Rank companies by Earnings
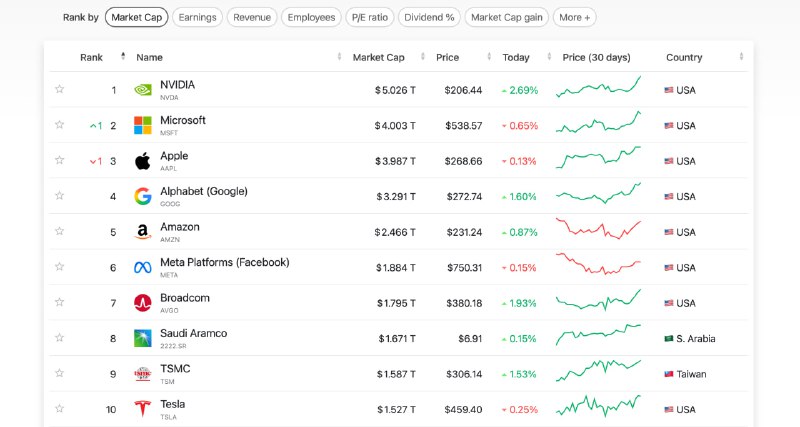Viewport: 800px width, 427px height. click(197, 17)
